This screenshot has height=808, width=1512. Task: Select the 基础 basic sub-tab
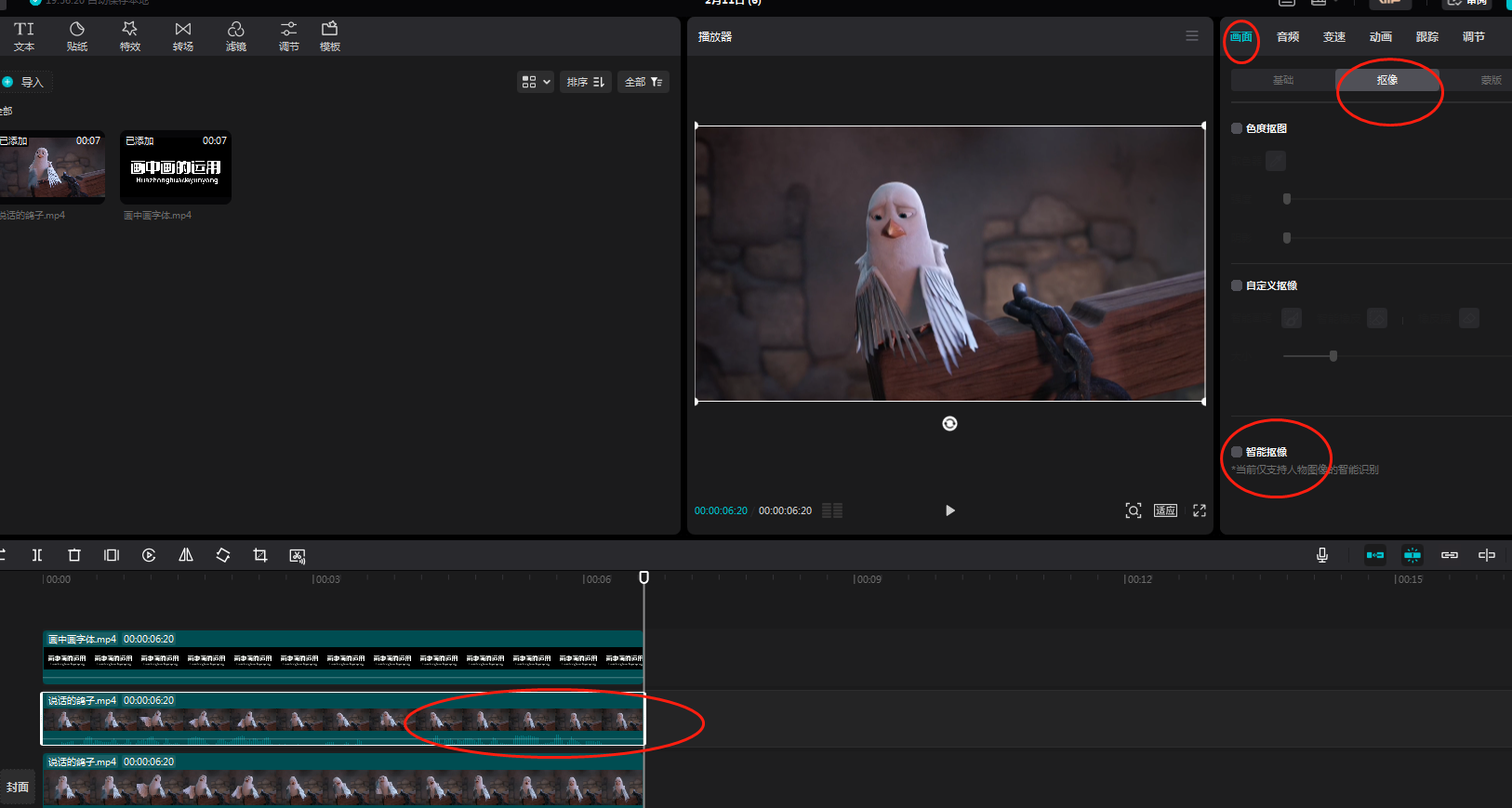pos(1283,80)
